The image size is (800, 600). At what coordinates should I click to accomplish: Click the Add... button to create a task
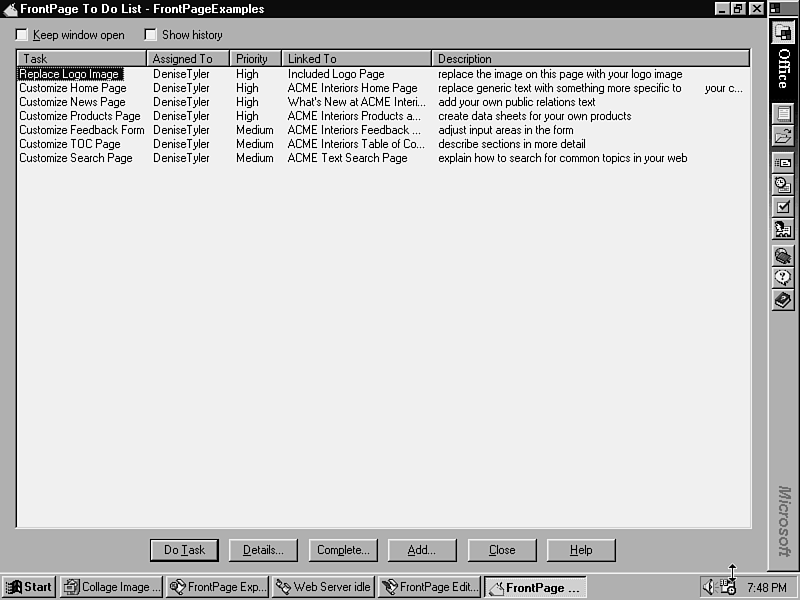(x=422, y=550)
